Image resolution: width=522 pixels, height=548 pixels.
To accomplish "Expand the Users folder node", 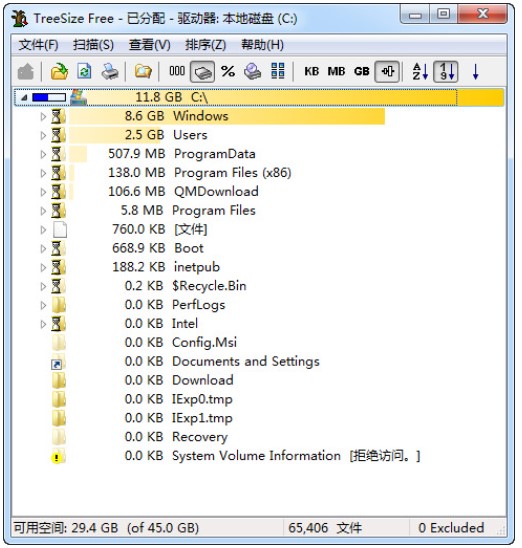I will point(43,135).
